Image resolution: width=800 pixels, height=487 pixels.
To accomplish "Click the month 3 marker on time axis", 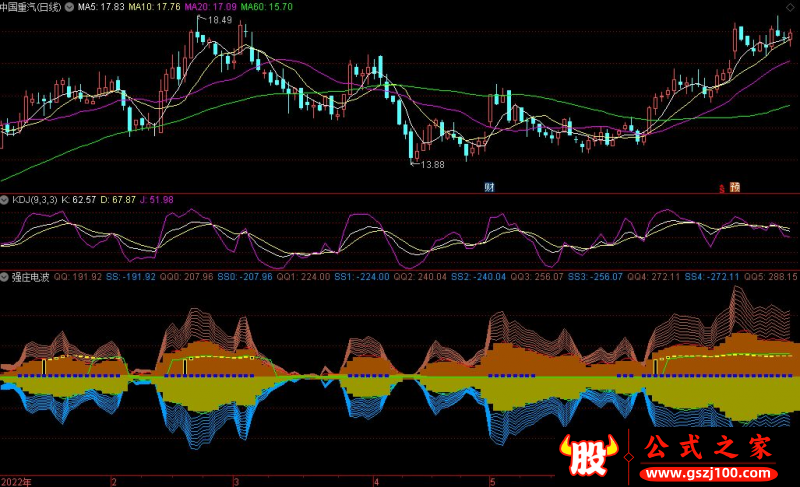I will pos(236,482).
